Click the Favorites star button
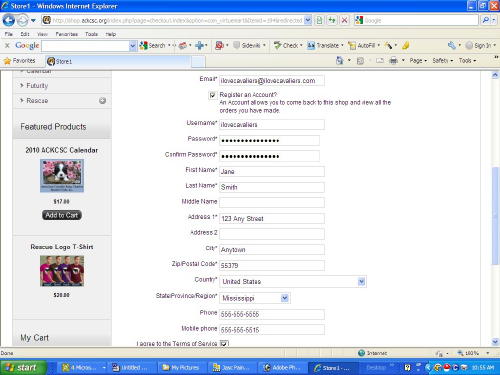This screenshot has width=500, height=375. click(x=19, y=61)
